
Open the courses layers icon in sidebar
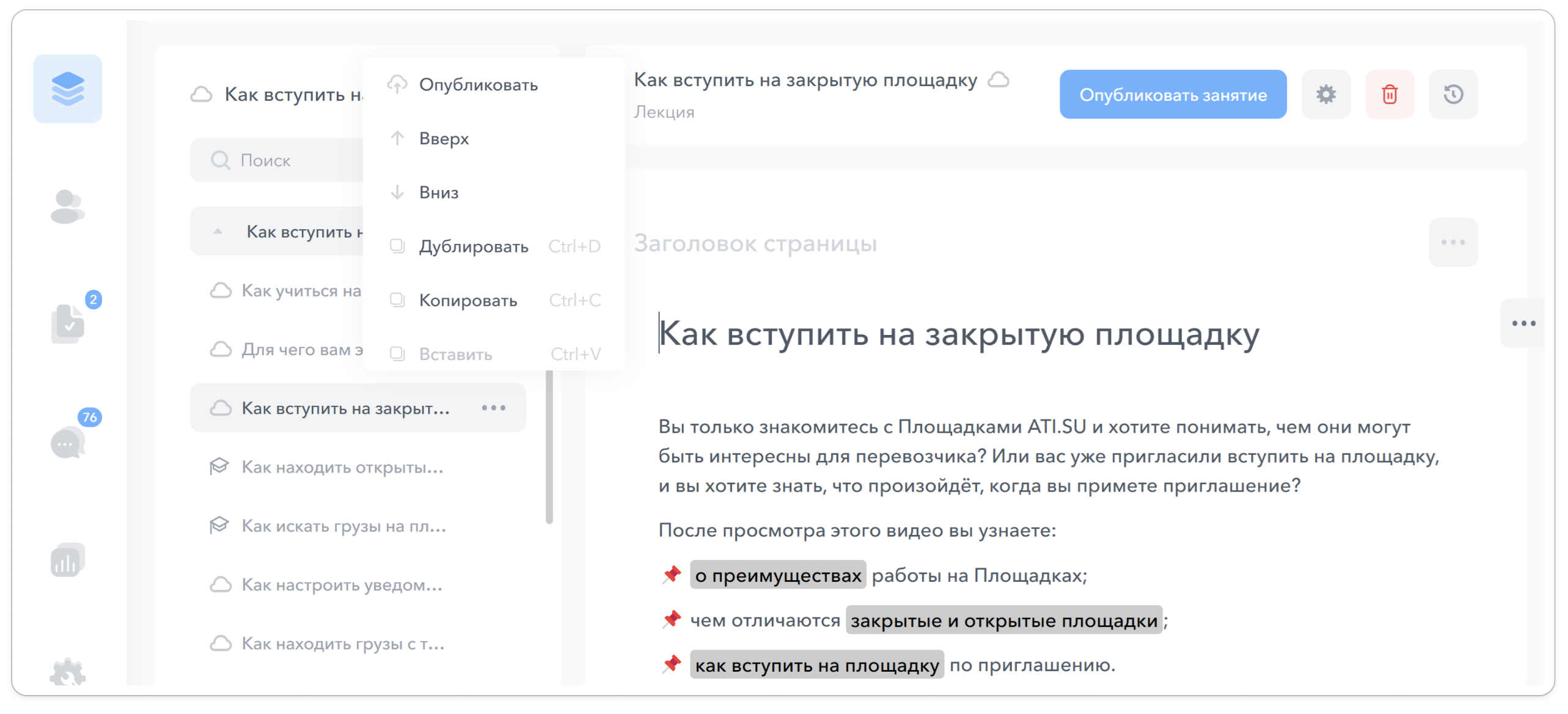67,89
